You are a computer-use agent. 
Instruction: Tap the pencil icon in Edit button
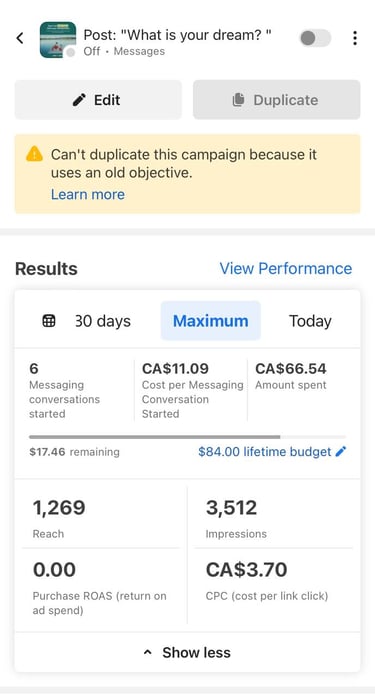[79, 100]
